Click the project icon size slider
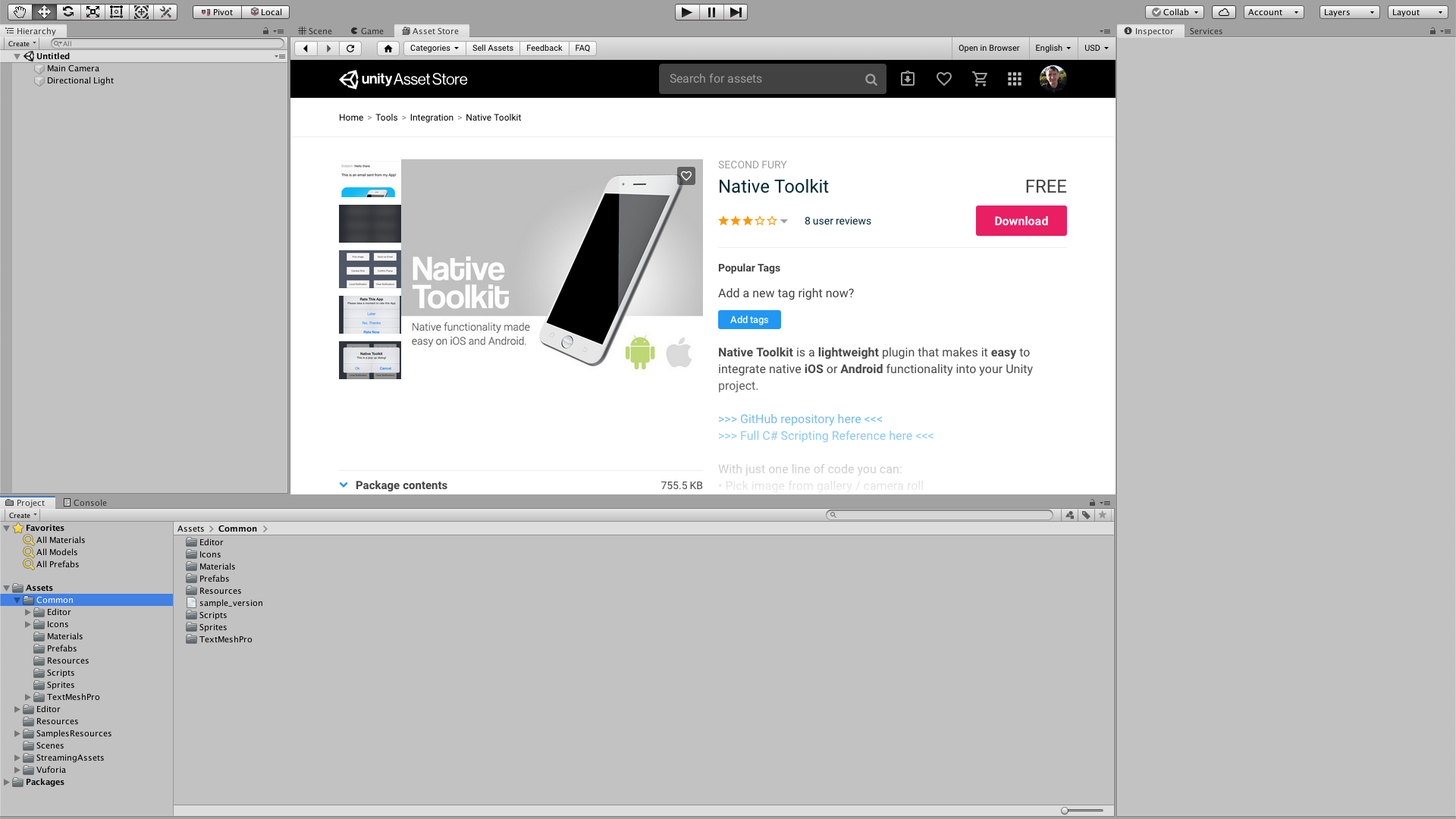 point(1066,811)
